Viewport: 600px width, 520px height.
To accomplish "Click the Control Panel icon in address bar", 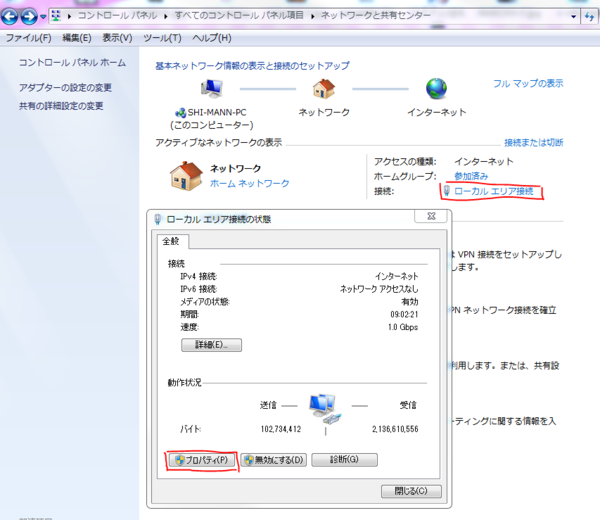I will coord(56,16).
